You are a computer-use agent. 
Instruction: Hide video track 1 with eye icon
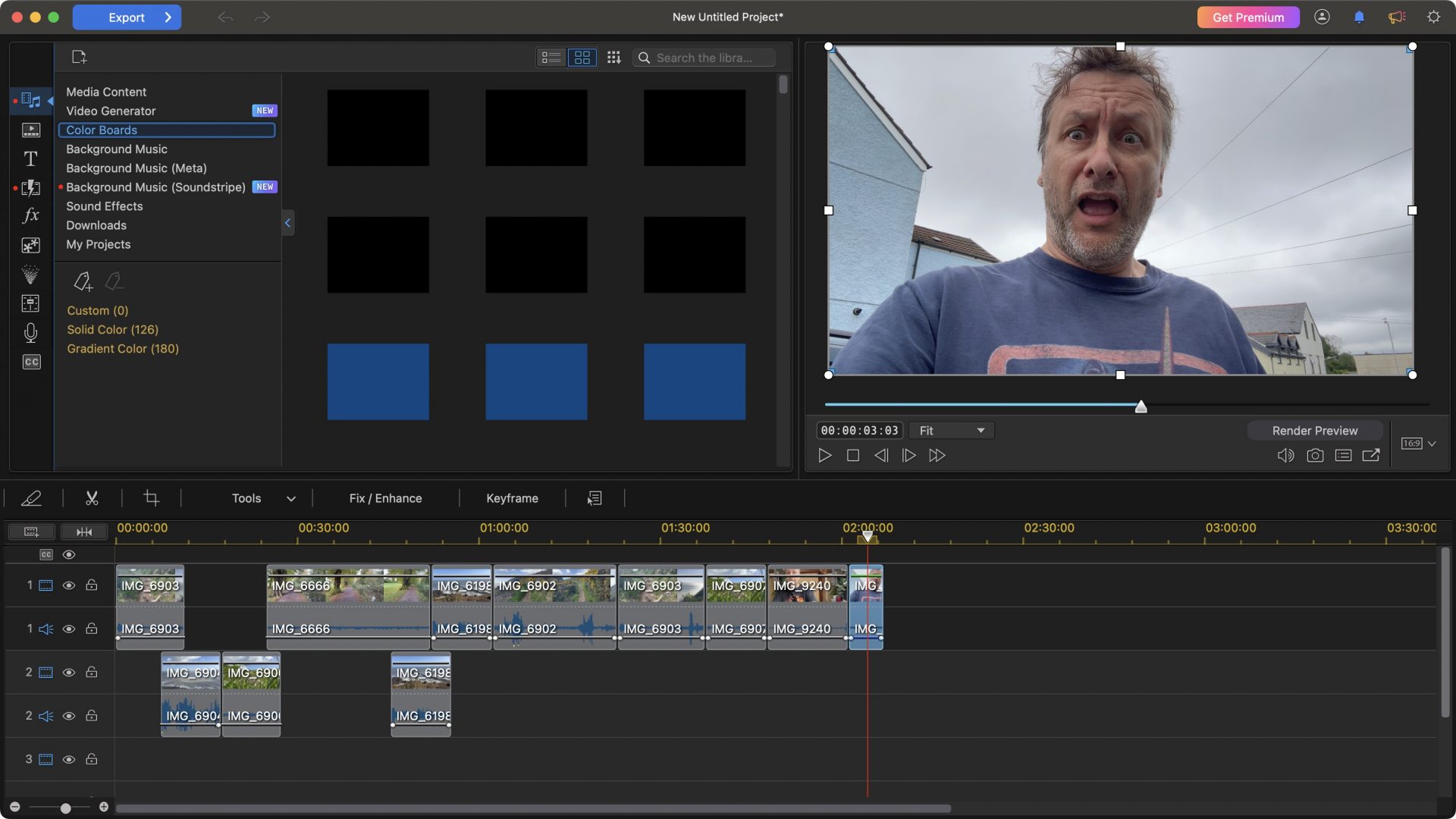click(x=69, y=585)
